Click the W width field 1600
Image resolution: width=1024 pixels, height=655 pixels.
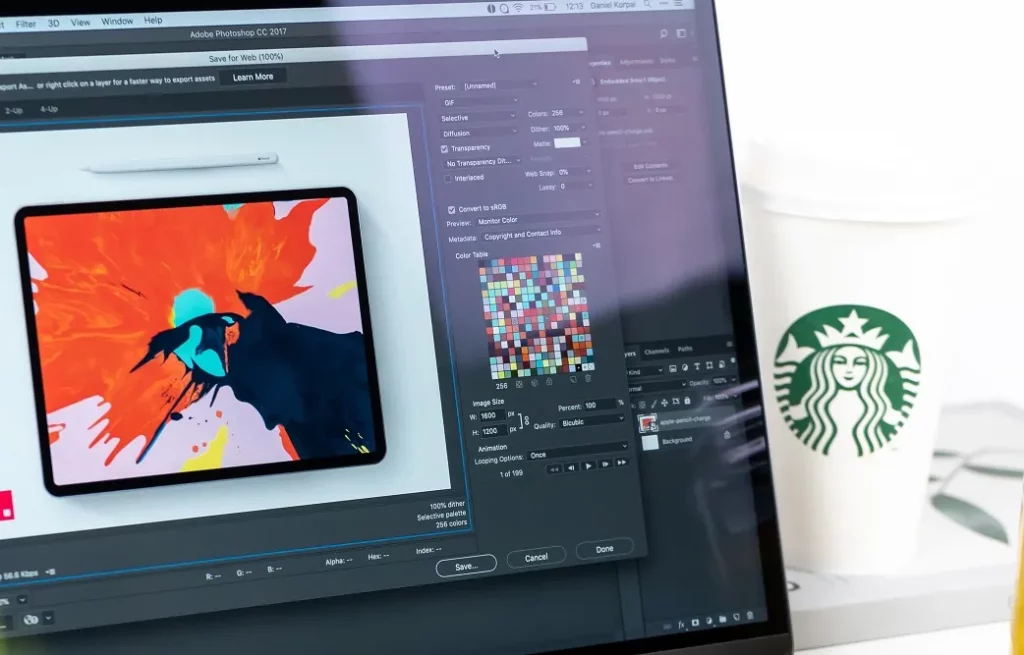pos(493,416)
